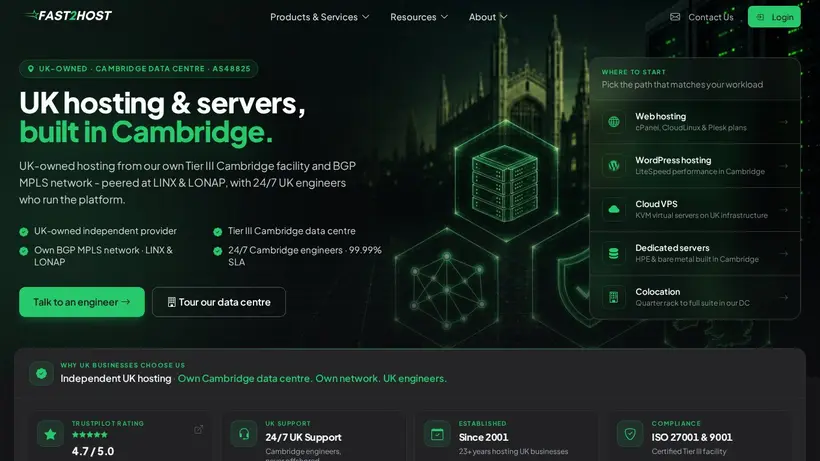Click the arrow on the Colocation row

pos(783,297)
